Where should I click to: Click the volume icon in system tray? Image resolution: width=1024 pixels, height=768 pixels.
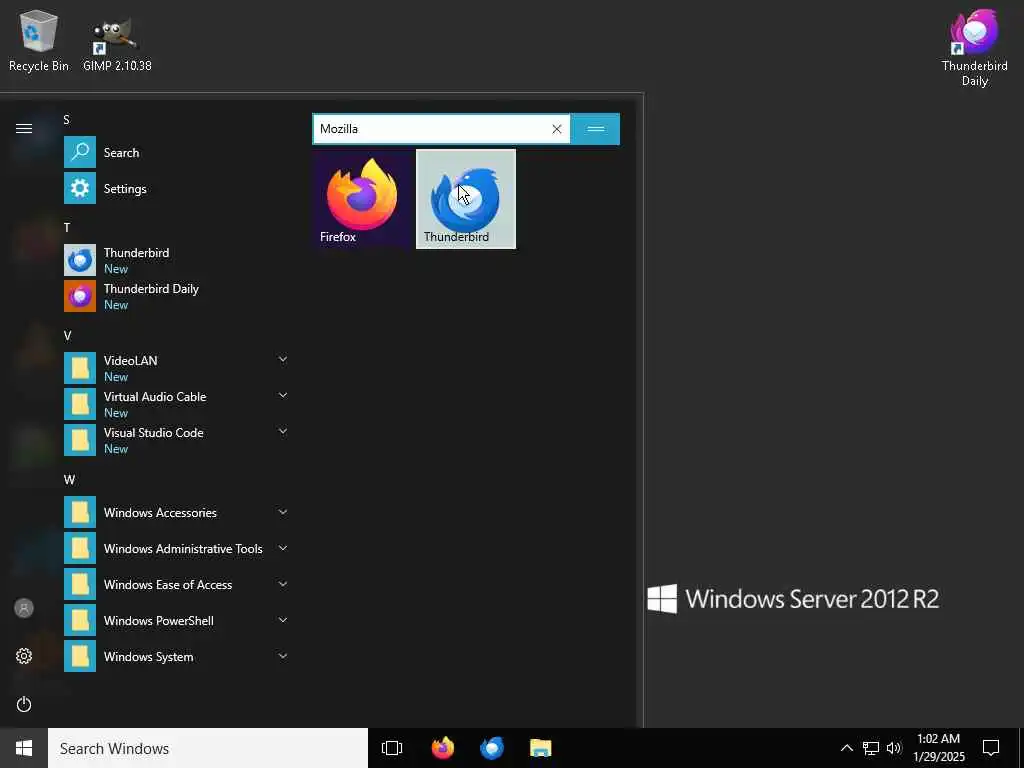894,748
